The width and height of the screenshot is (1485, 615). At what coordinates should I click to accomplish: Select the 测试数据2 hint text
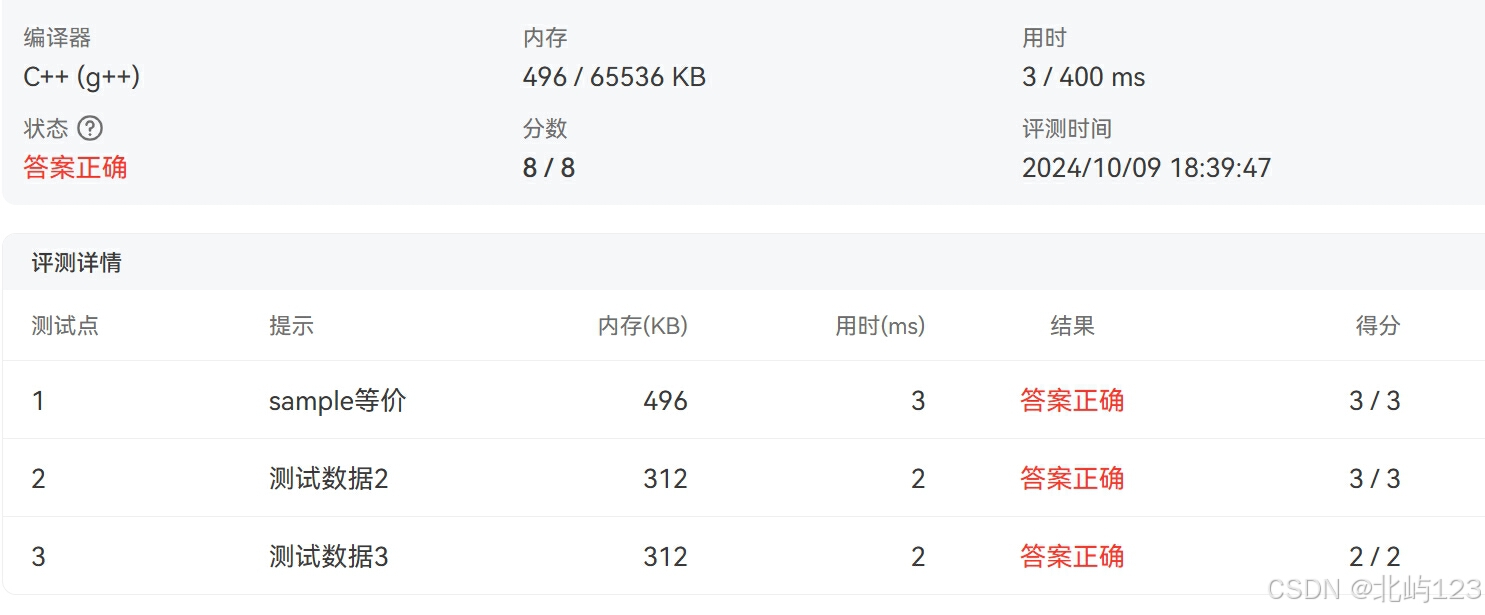328,478
